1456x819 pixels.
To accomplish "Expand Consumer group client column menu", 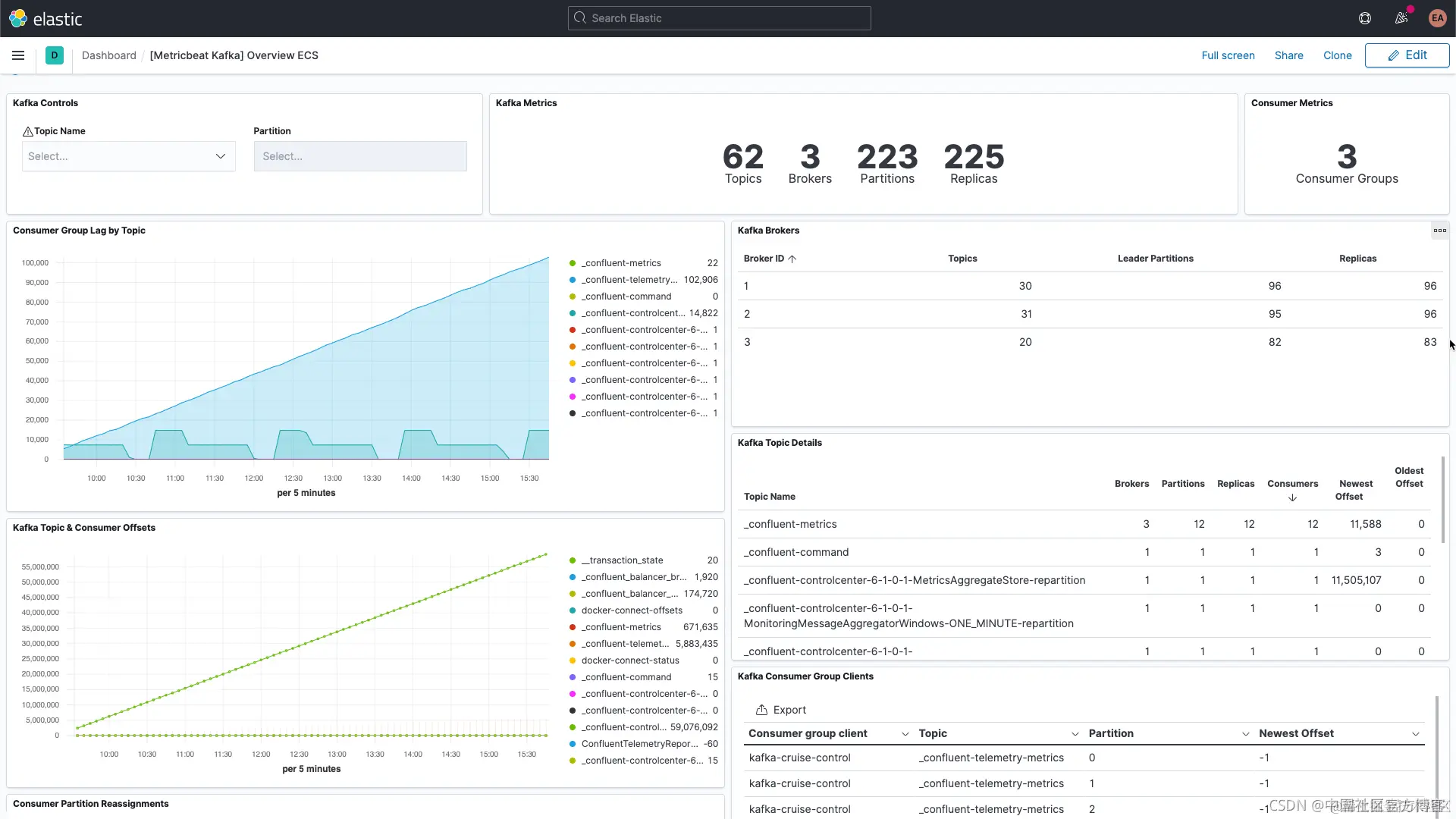I will pyautogui.click(x=905, y=734).
